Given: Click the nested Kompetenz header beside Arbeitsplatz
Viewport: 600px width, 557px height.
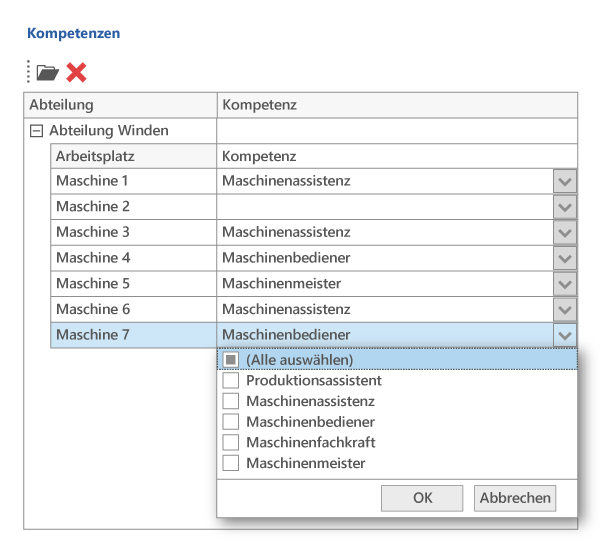Looking at the screenshot, I should pos(397,156).
